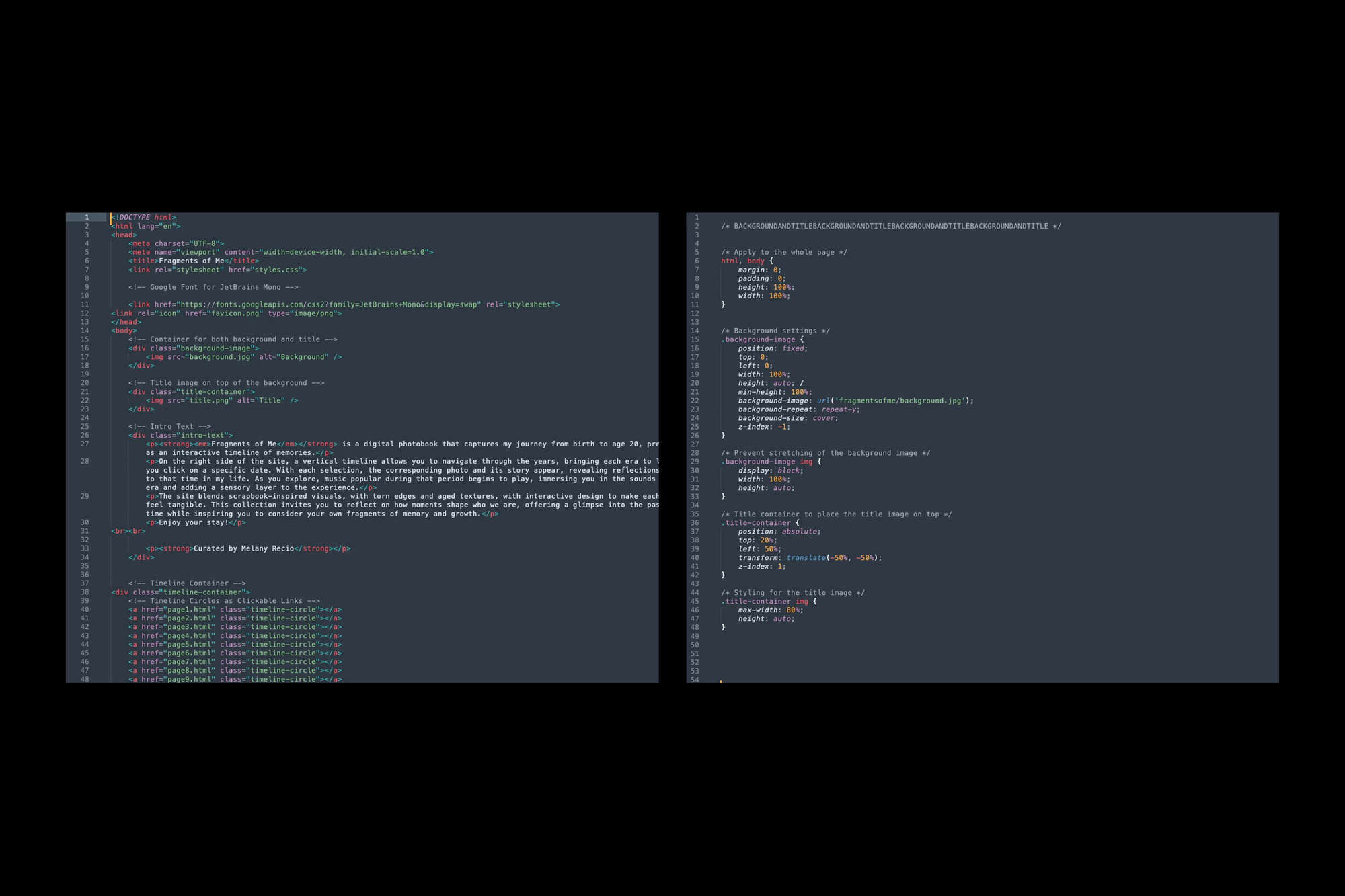
Task: Click the 'html, body' CSS selector
Action: coord(742,261)
